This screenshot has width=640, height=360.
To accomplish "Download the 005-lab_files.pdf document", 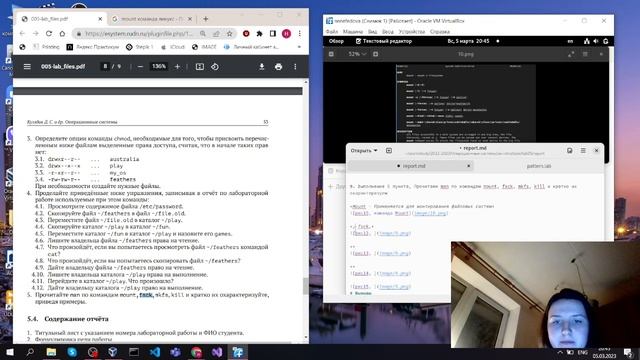I will click(x=262, y=67).
